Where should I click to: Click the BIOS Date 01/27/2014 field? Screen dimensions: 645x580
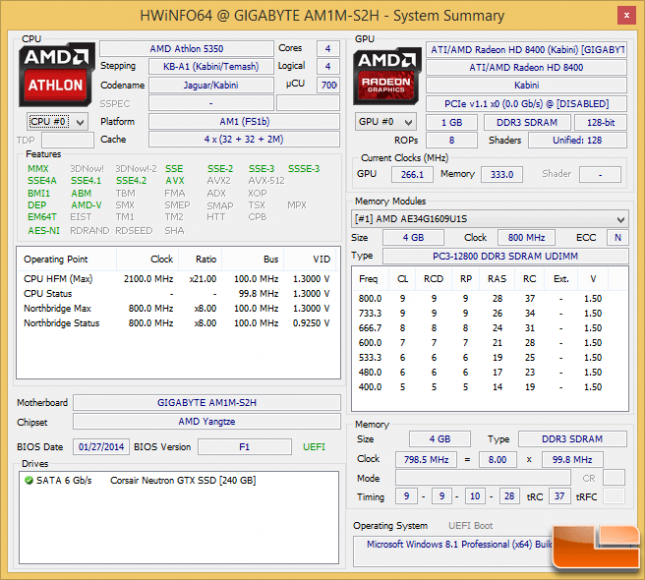click(101, 447)
